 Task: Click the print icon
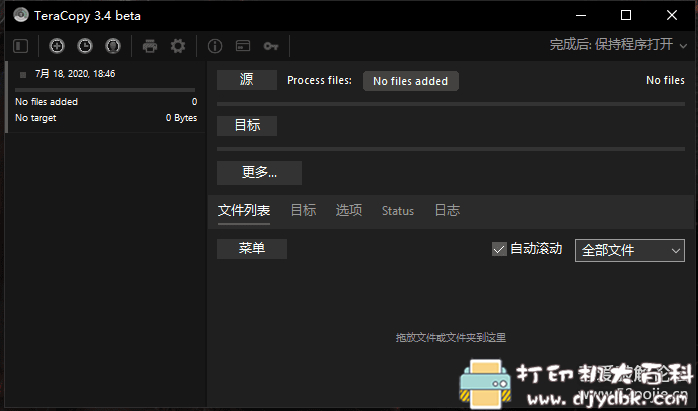[150, 46]
